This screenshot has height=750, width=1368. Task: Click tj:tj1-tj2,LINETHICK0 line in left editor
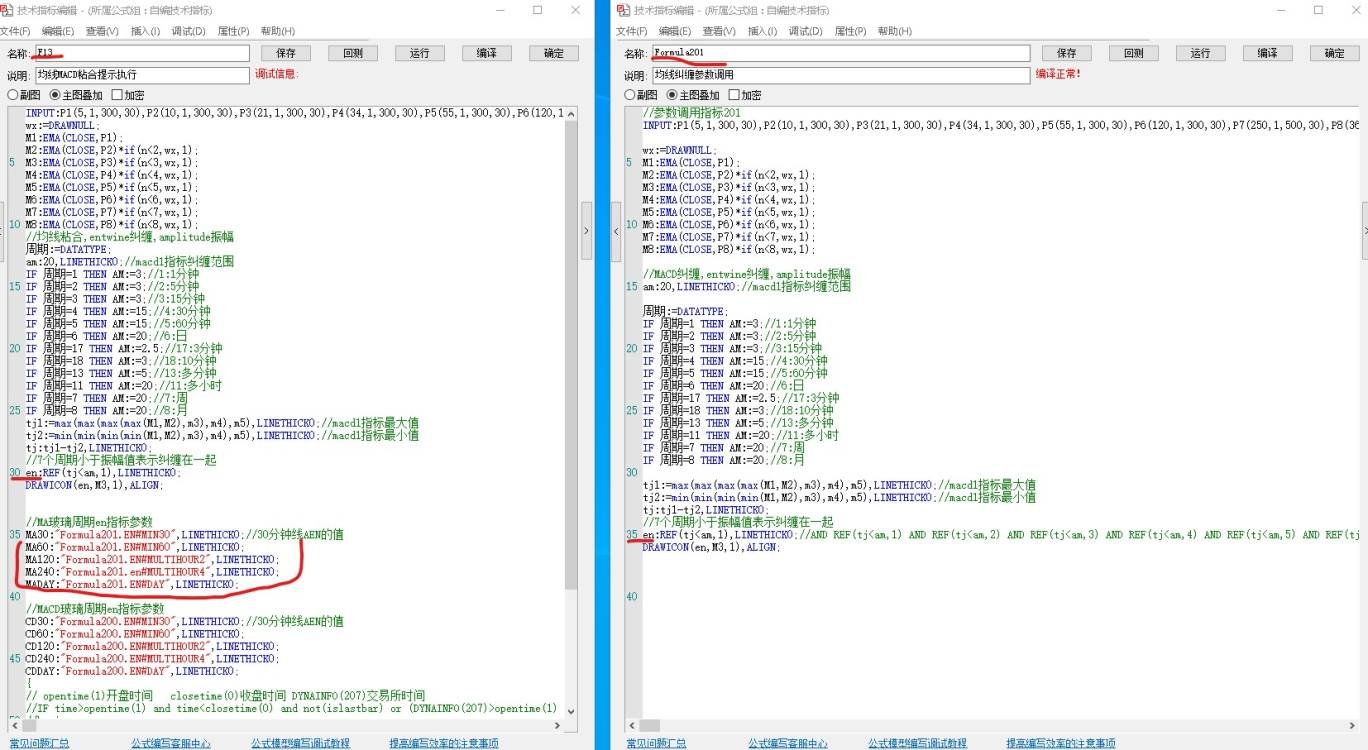click(x=90, y=448)
